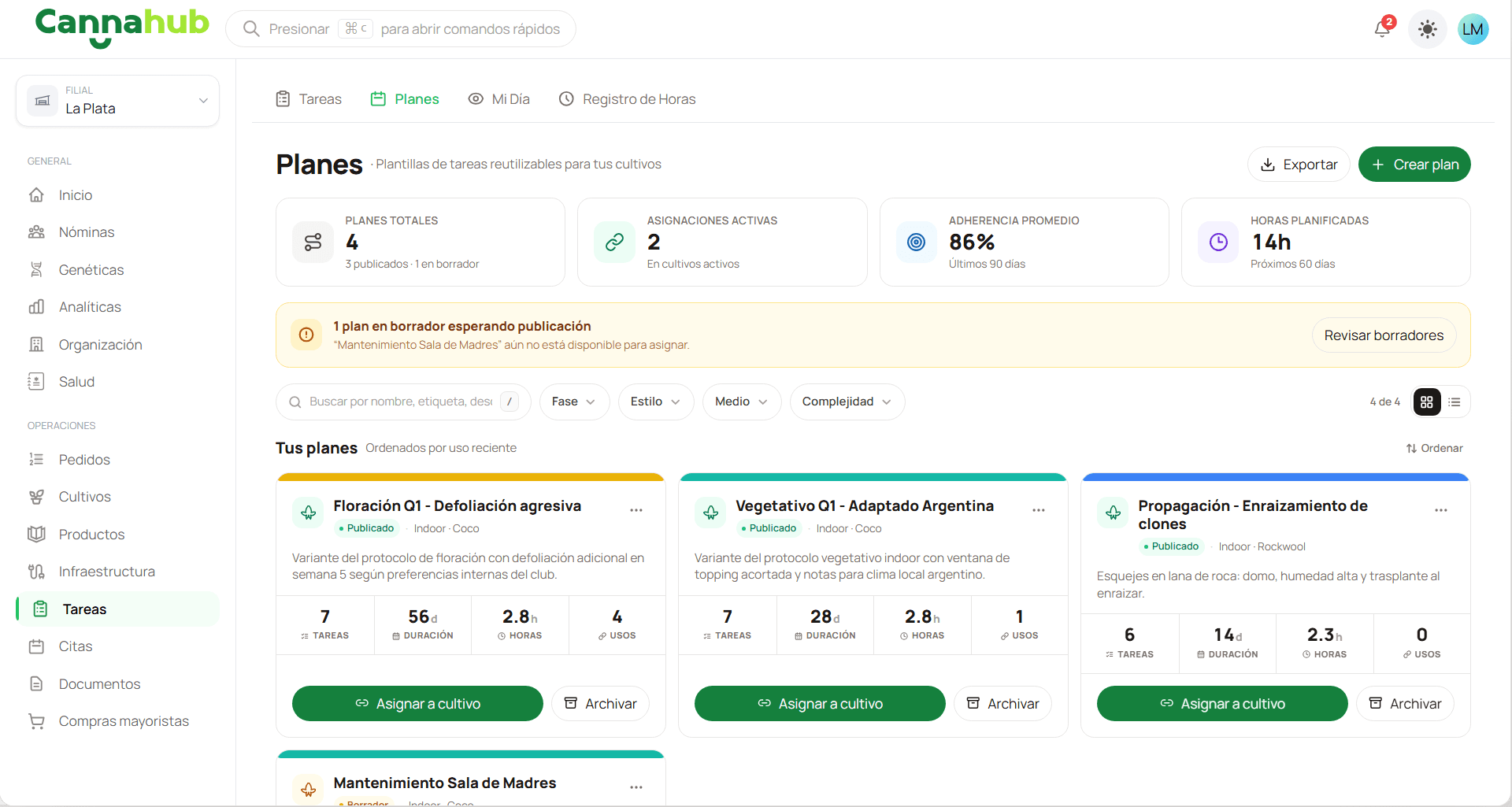Open Propagación - Enraizamiento de clones title
Screen dimensions: 1512x807
[1252, 515]
